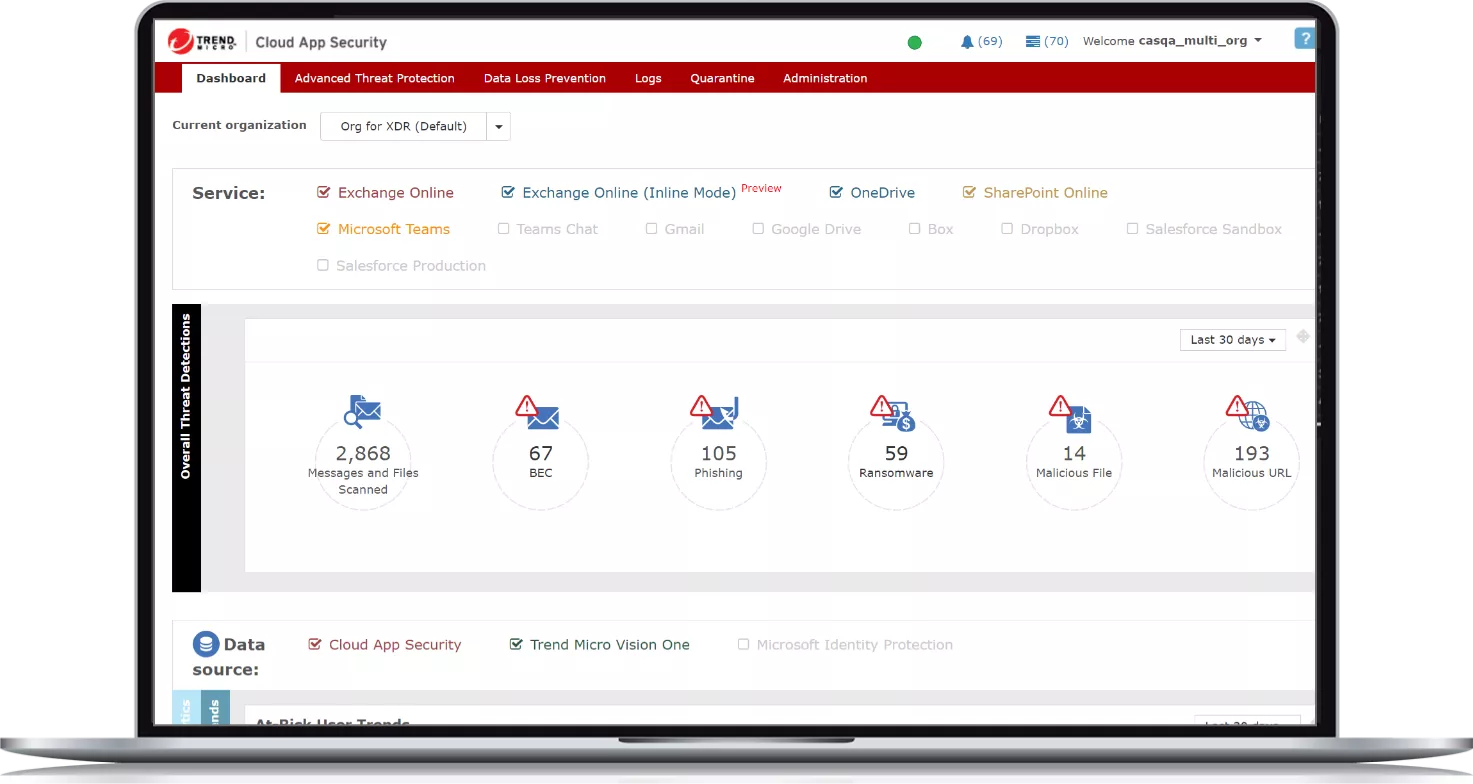Enable the Gmail service checkbox
This screenshot has height=784, width=1473.
(x=652, y=229)
